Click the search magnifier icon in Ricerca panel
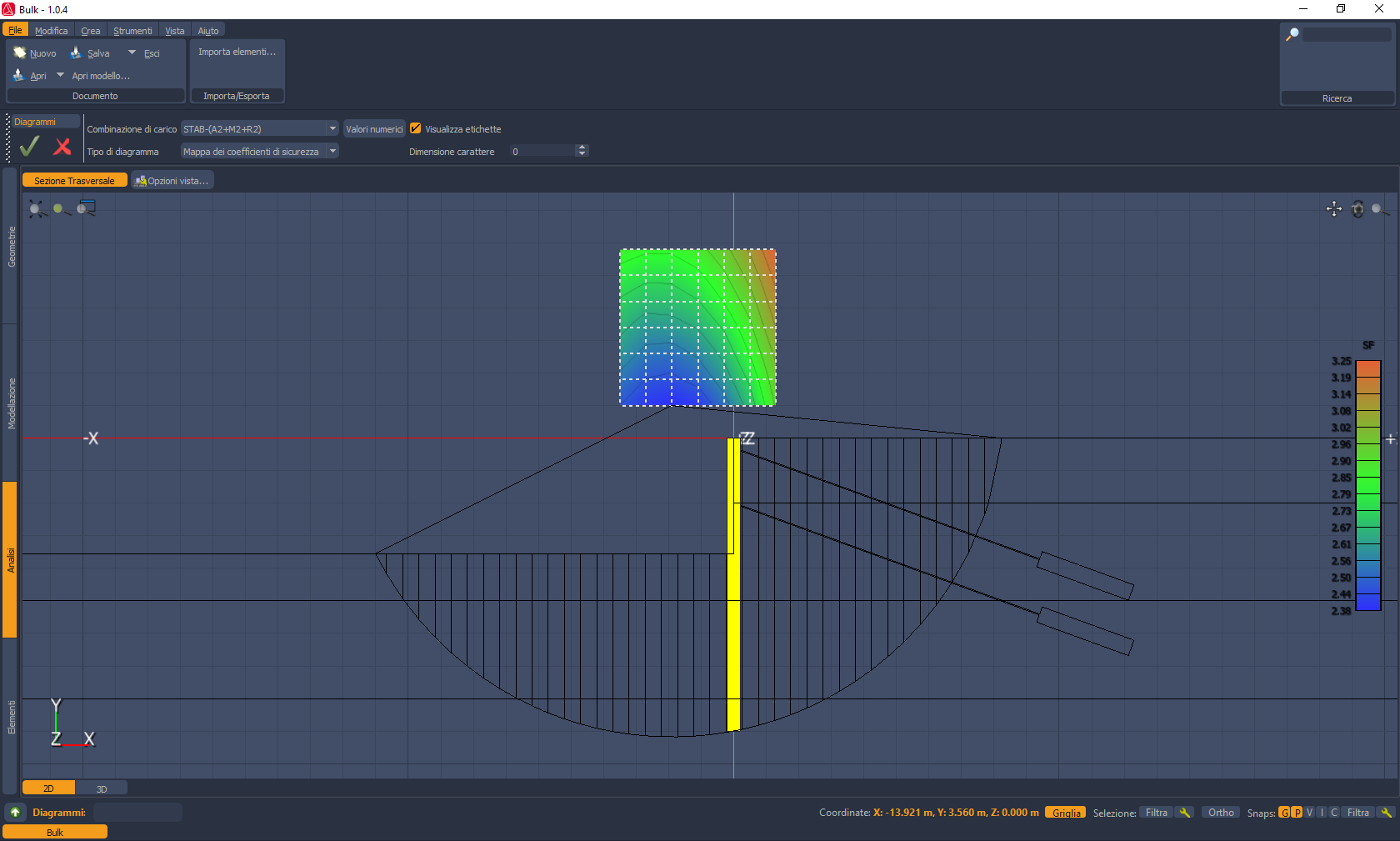The width and height of the screenshot is (1400, 841). coord(1292,34)
